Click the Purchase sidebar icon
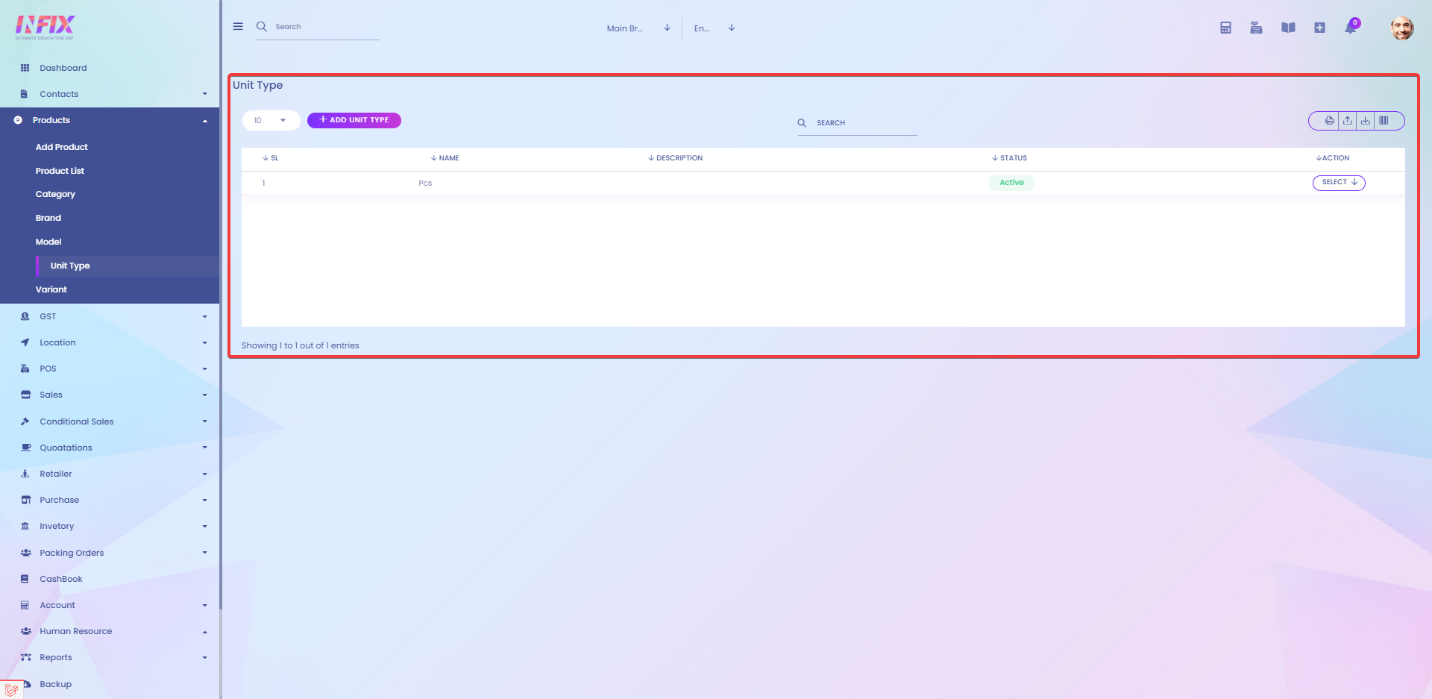Screen dimensions: 1432x699 click(25, 500)
